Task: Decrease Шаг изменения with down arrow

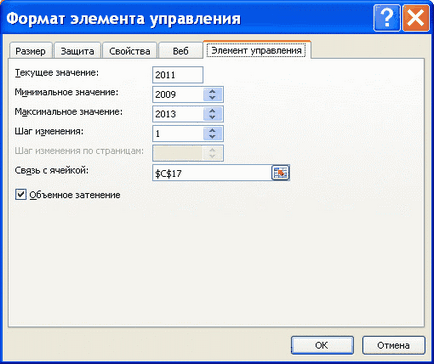Action: pos(212,137)
